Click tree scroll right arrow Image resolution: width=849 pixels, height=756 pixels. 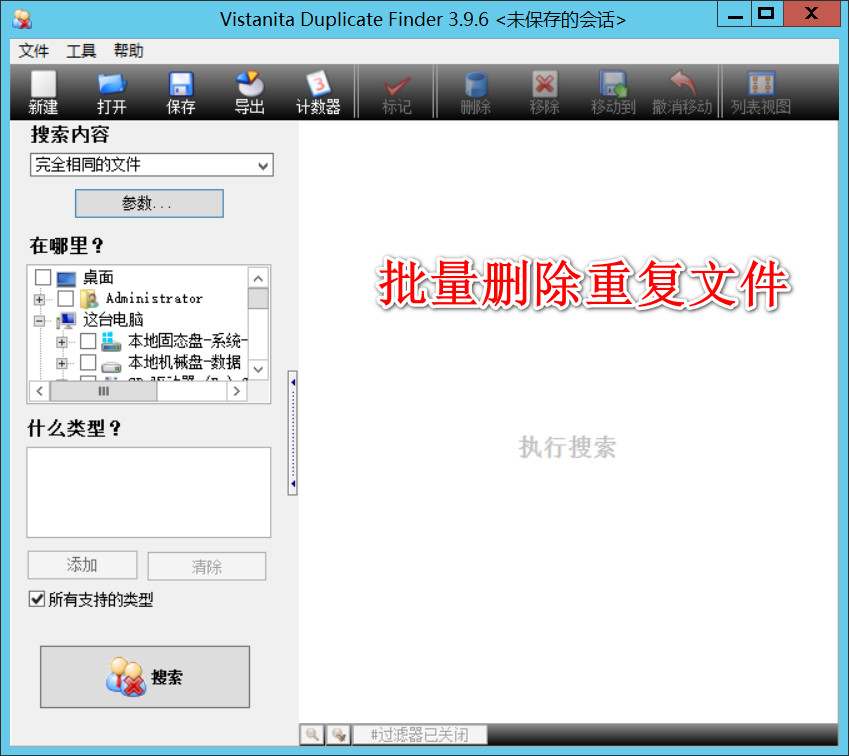tap(237, 391)
